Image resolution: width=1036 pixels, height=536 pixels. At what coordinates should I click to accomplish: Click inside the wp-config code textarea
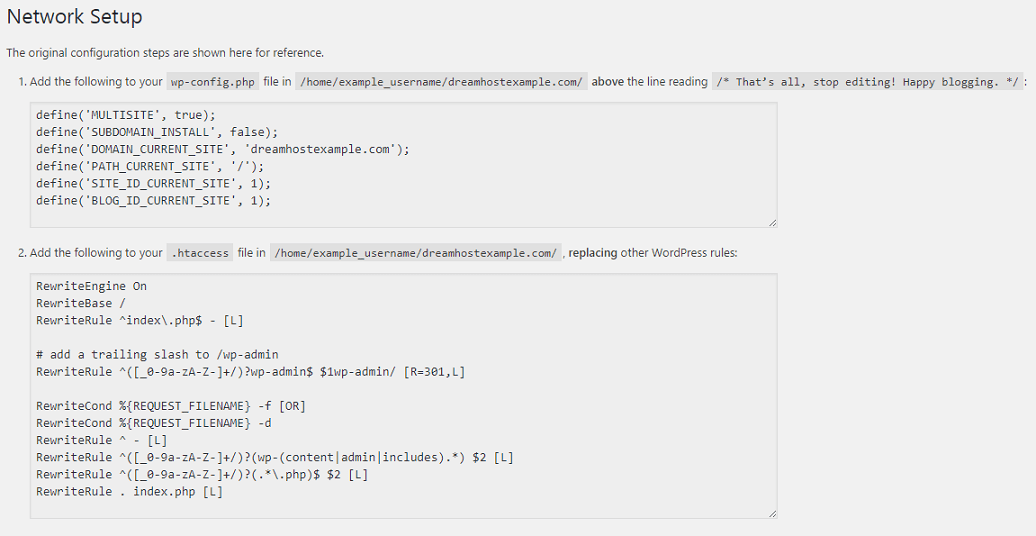[404, 165]
